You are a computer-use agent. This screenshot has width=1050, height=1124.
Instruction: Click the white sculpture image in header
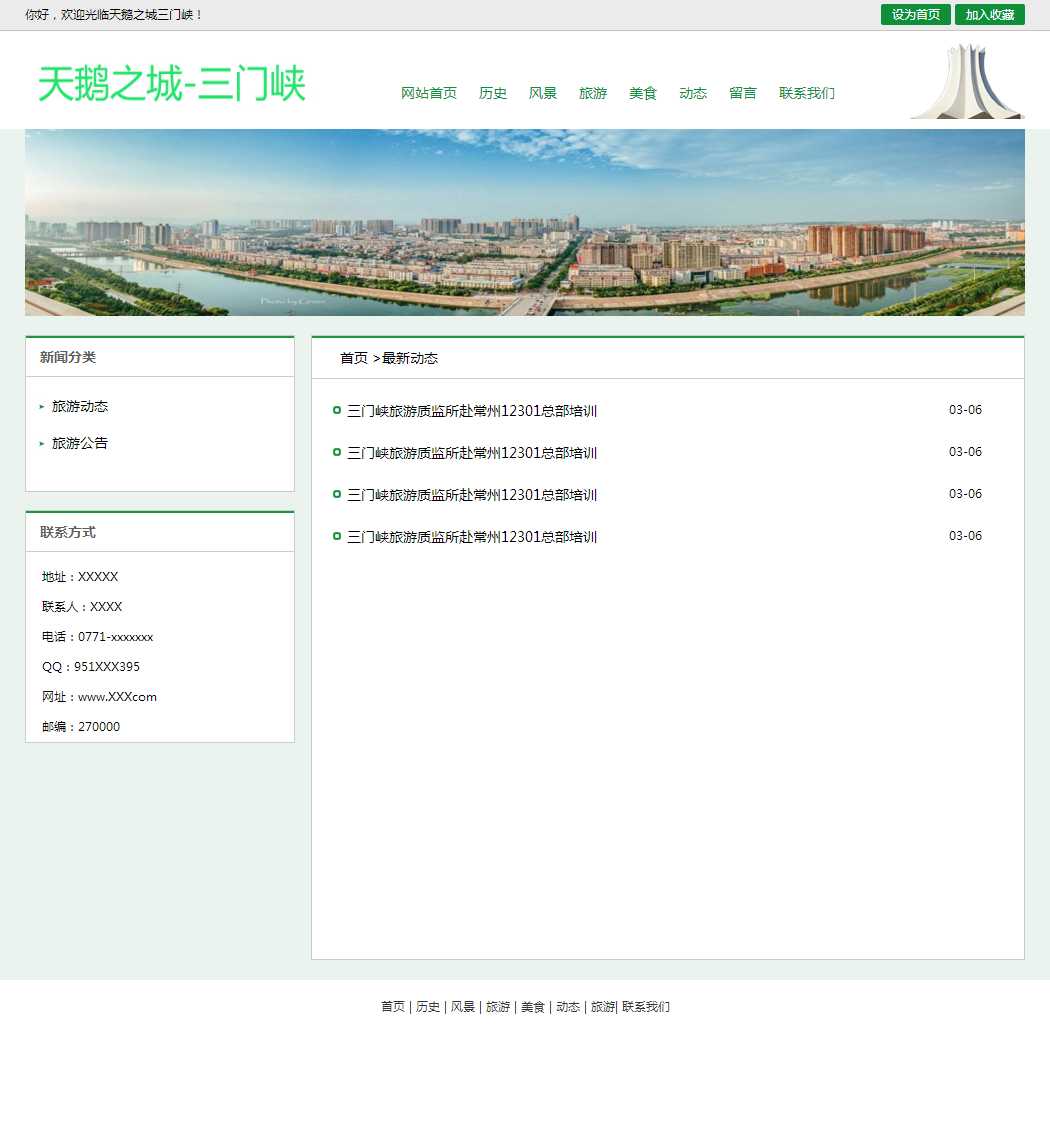click(x=966, y=82)
